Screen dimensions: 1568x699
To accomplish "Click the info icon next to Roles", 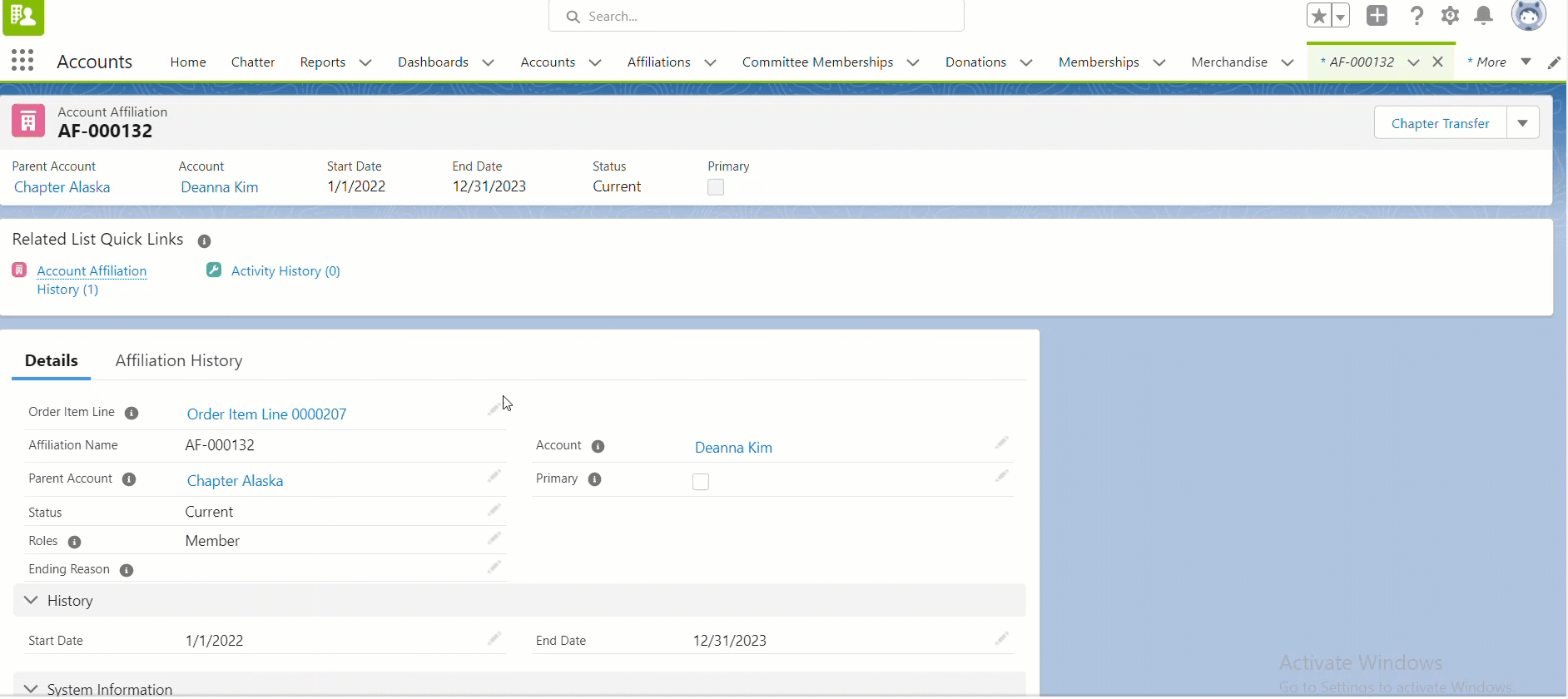I will click(x=74, y=542).
